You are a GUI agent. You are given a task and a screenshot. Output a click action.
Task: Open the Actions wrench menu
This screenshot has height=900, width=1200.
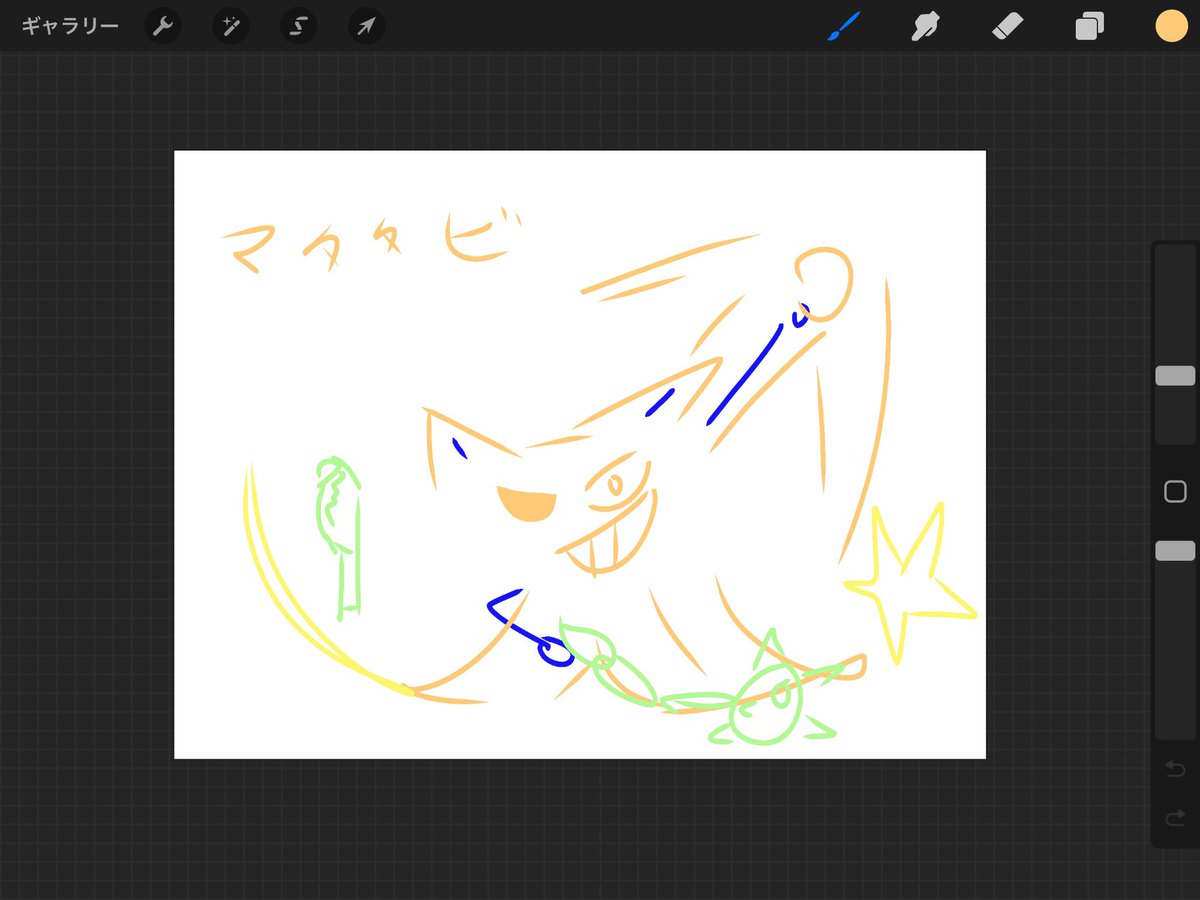pyautogui.click(x=162, y=27)
